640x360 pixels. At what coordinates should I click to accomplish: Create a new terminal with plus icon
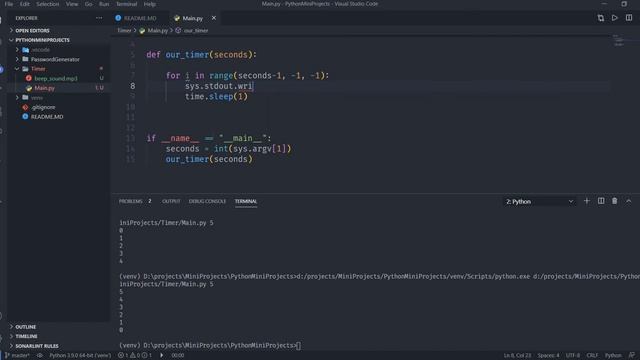pyautogui.click(x=587, y=201)
